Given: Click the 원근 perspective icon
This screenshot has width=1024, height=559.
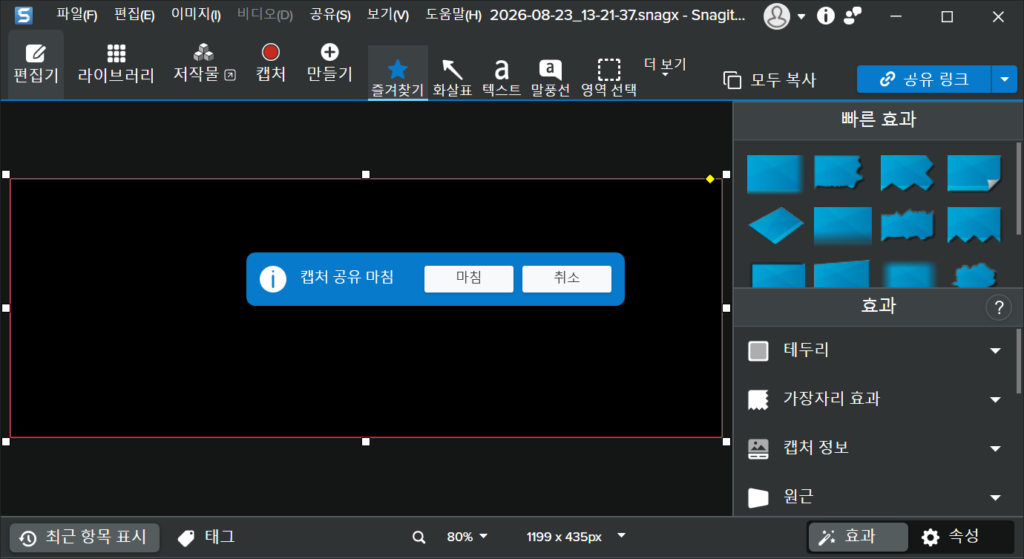Looking at the screenshot, I should pos(758,498).
